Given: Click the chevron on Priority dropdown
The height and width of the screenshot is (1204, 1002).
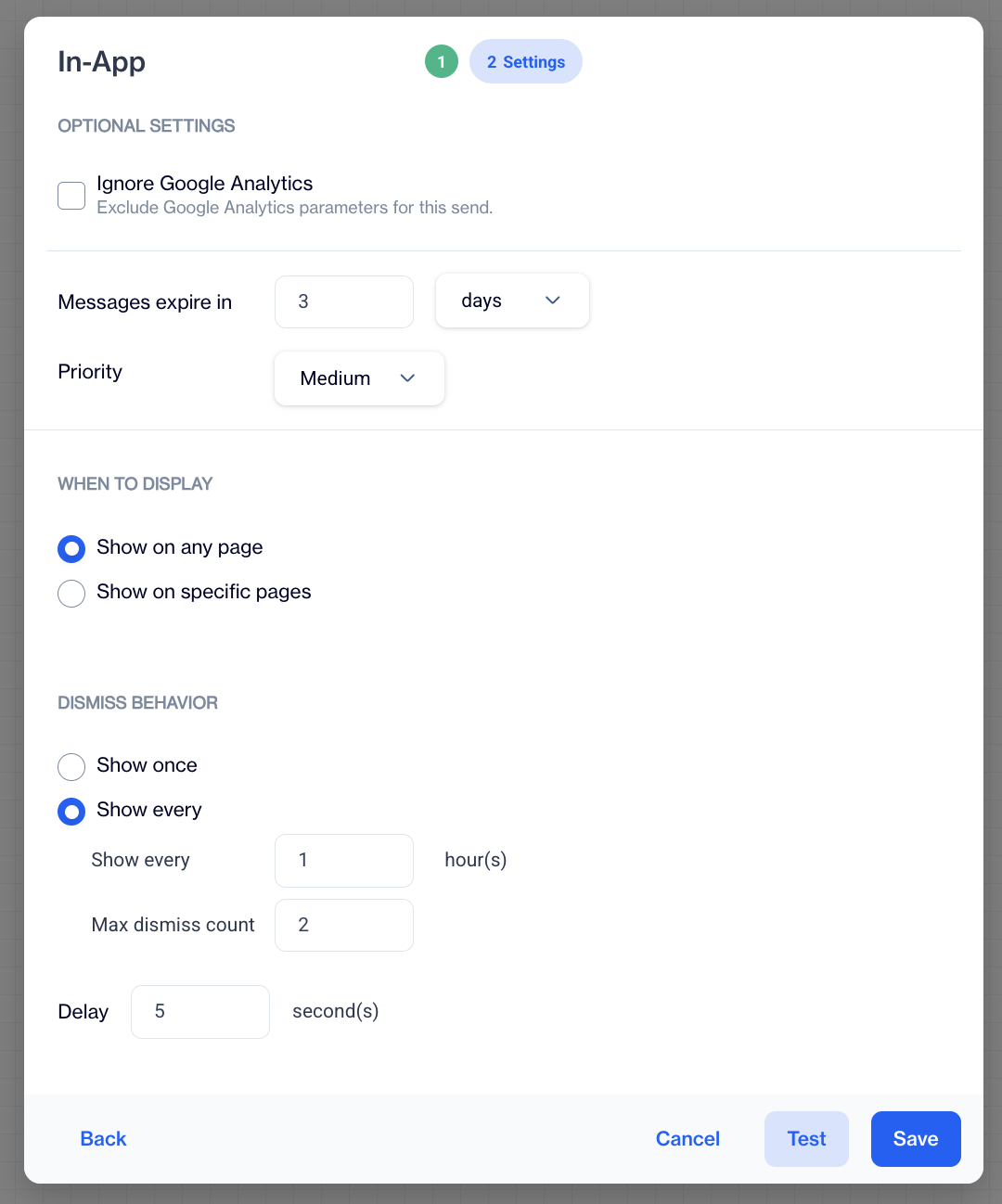Looking at the screenshot, I should (x=407, y=378).
